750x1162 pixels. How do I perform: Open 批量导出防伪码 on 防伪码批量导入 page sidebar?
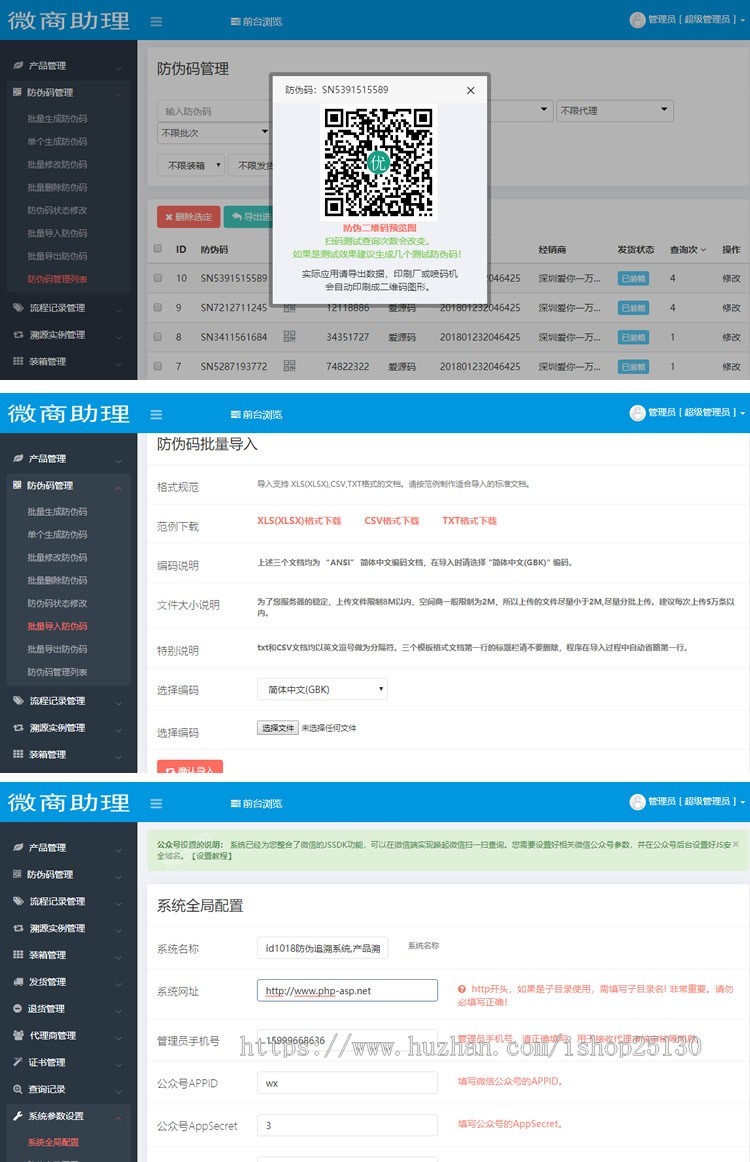57,649
